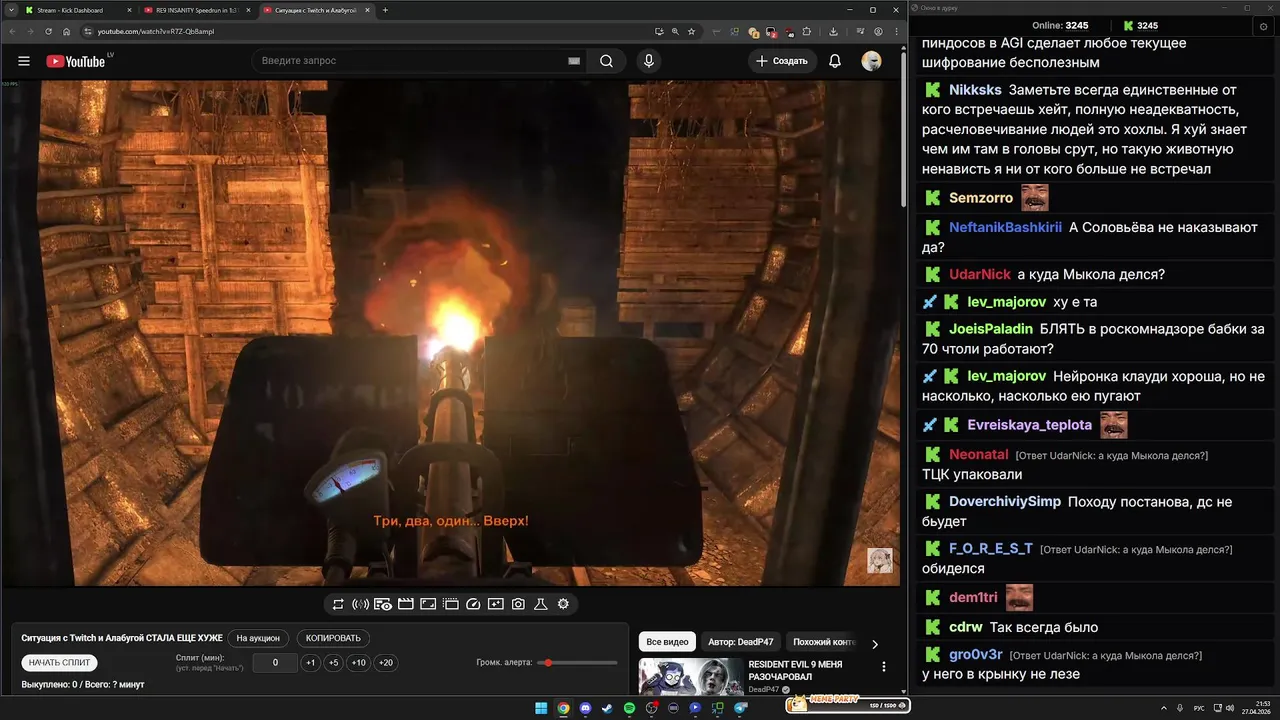Start voice search with the microphone icon
1280x720 pixels.
[x=649, y=61]
